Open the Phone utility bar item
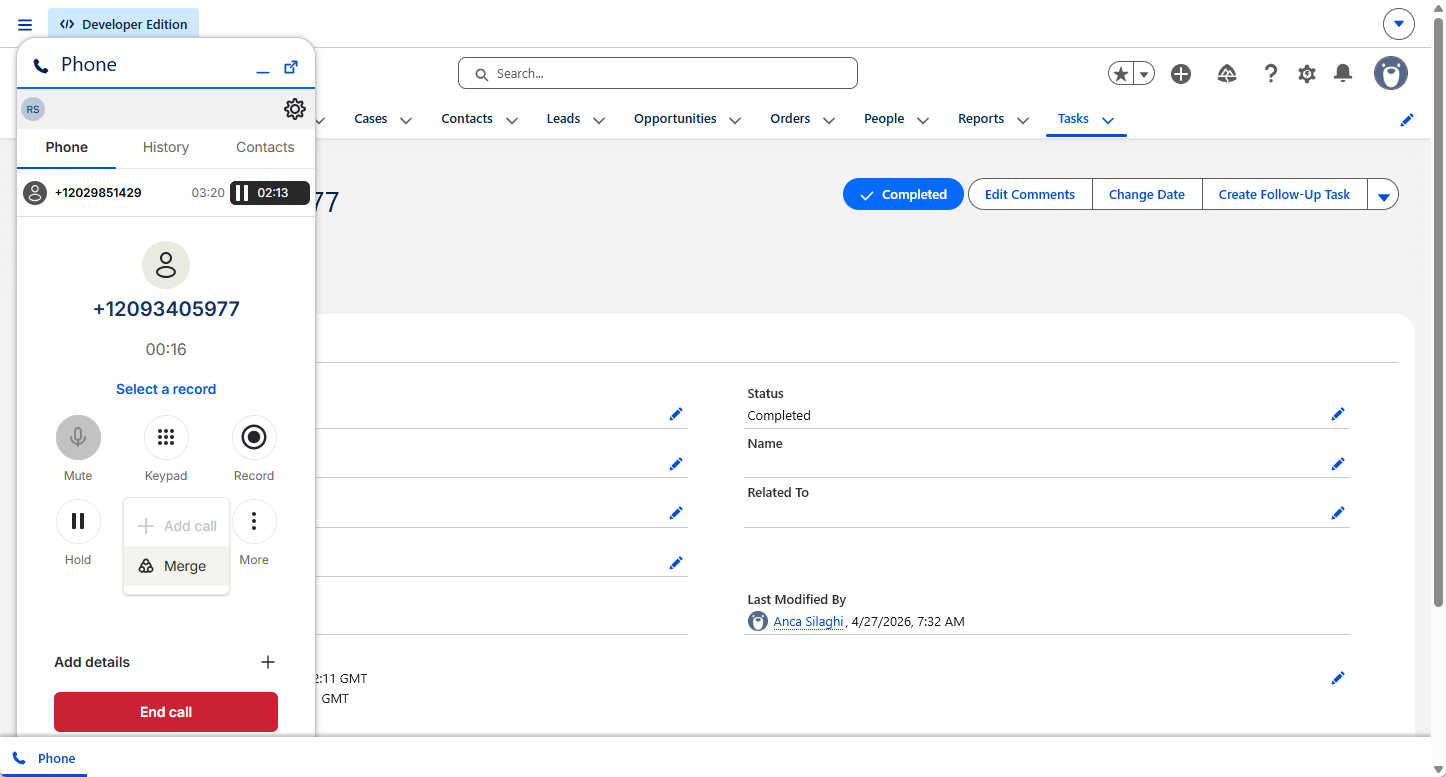Image resolution: width=1446 pixels, height=777 pixels. (44, 758)
